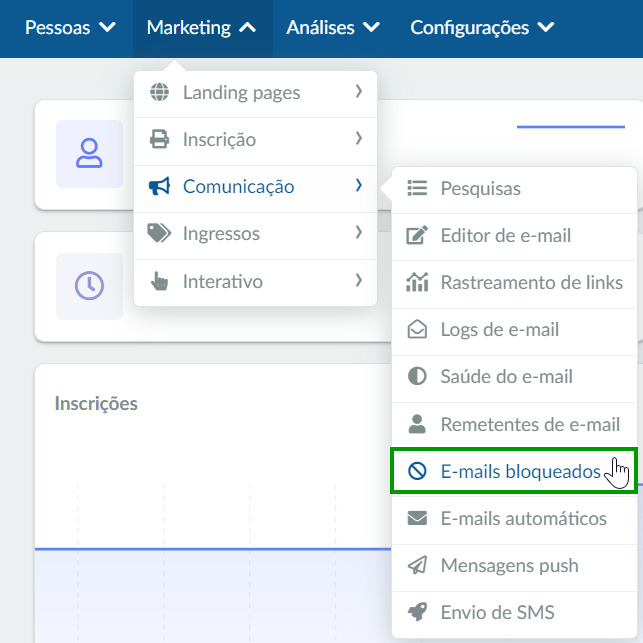Select Ingressos in Marketing menu
643x643 pixels.
point(255,236)
